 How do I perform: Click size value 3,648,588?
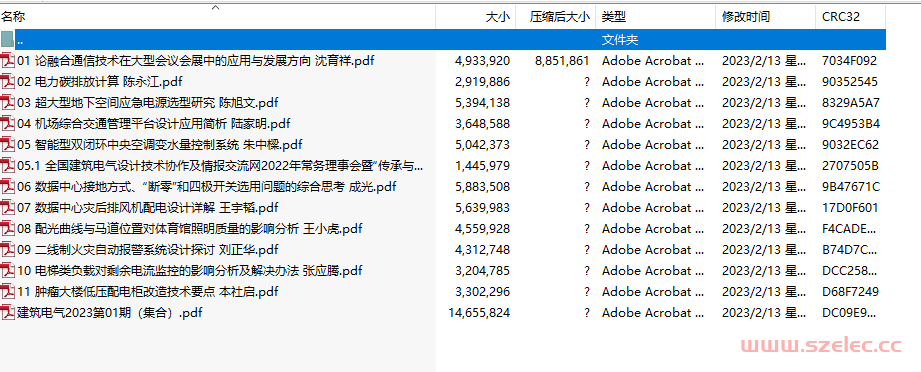[x=482, y=124]
